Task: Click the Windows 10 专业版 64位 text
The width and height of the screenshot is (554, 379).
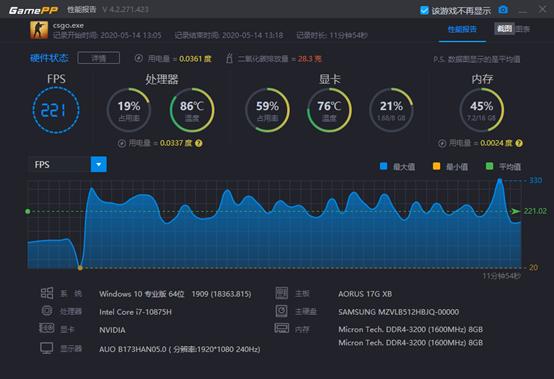Action: pyautogui.click(x=142, y=294)
